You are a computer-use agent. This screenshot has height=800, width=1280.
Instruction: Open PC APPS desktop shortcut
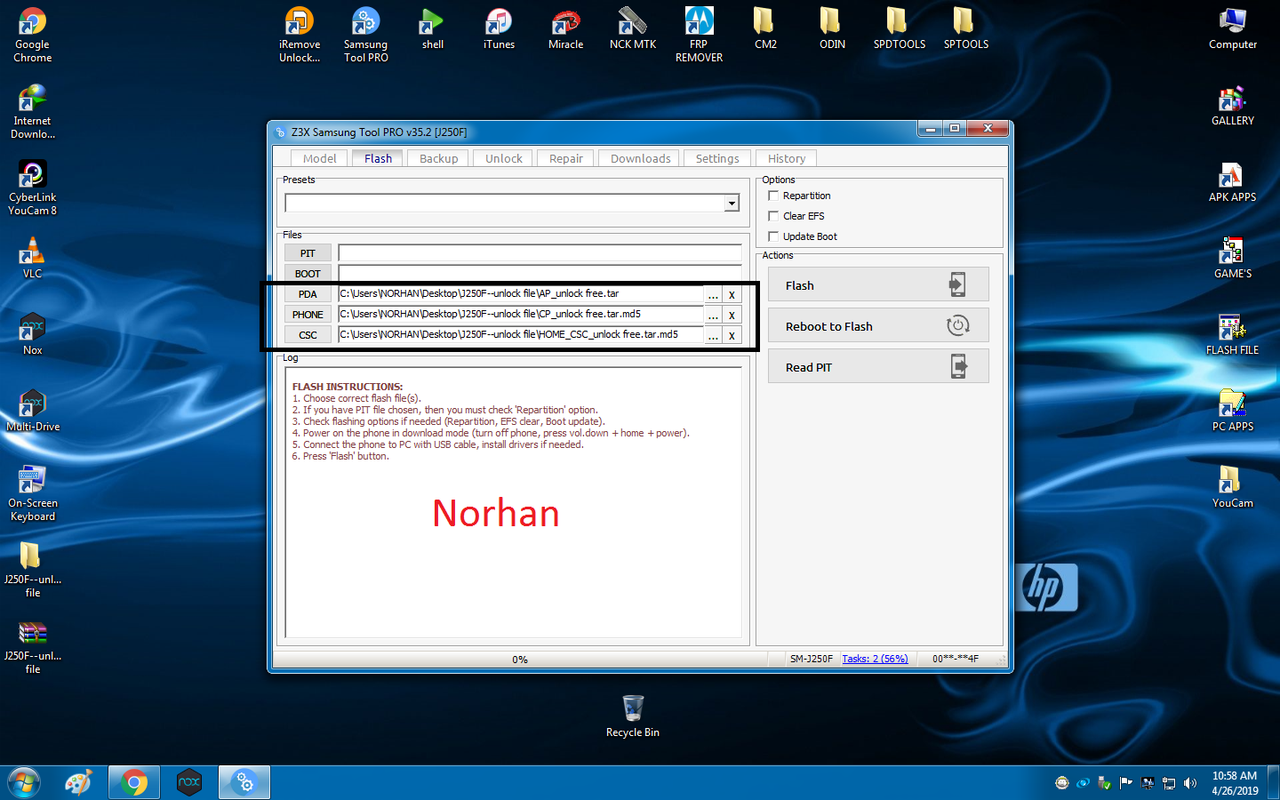[1232, 411]
